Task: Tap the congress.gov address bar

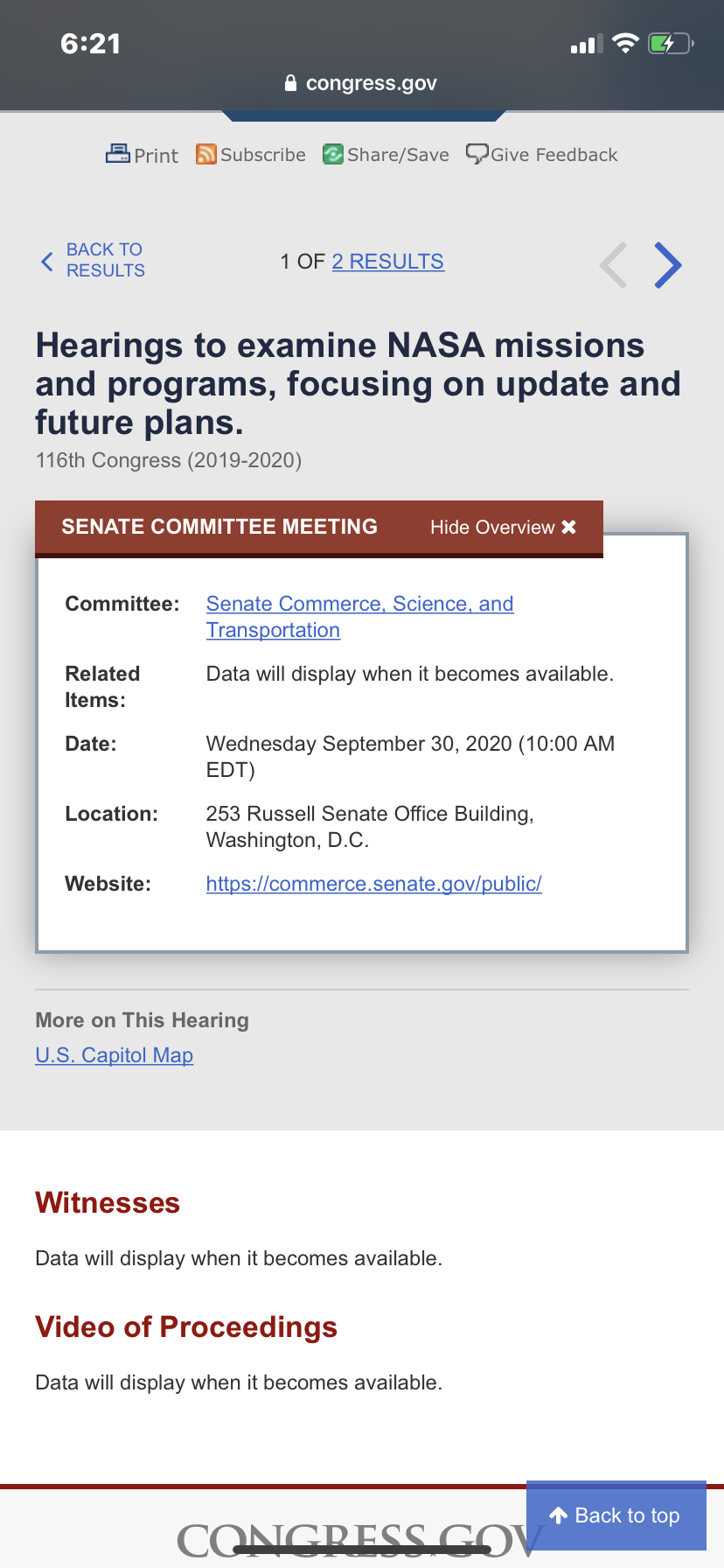Action: coord(362,83)
